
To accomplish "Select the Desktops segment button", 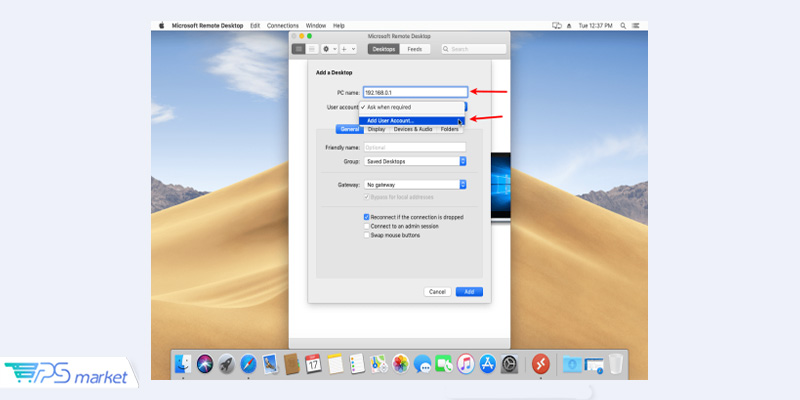I will [x=384, y=49].
